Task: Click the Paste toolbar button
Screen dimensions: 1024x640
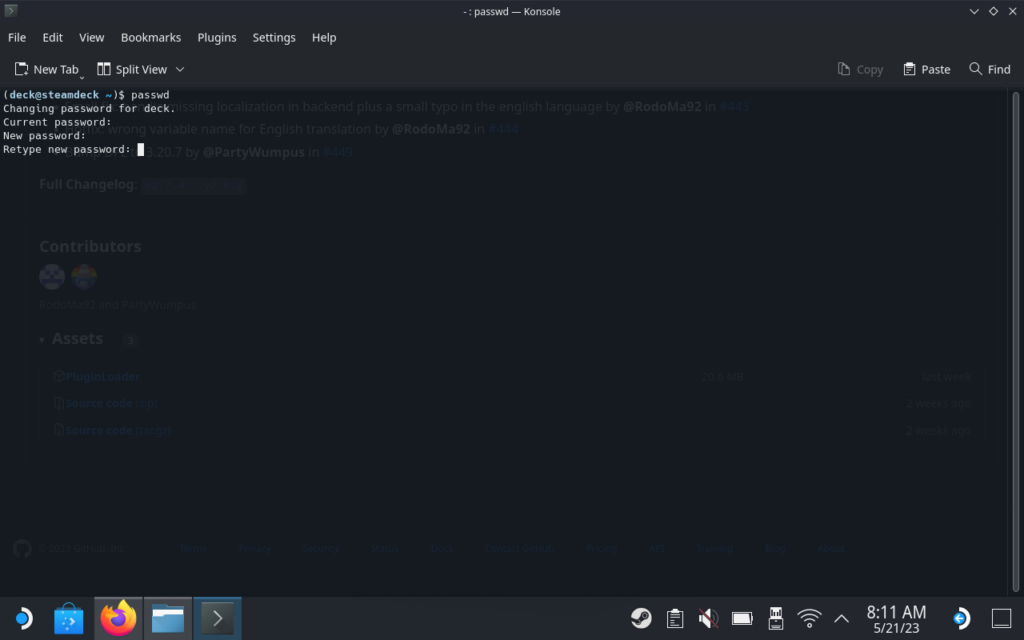Action: [x=926, y=69]
